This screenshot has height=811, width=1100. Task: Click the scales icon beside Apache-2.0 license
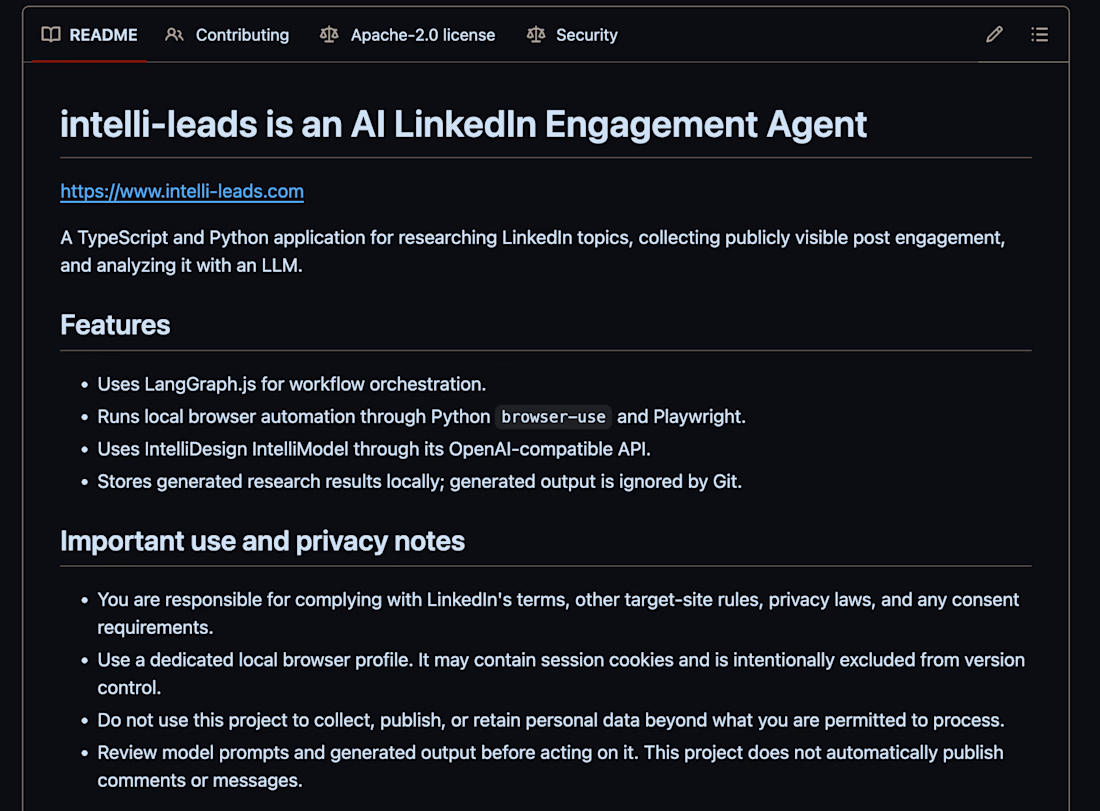click(329, 34)
